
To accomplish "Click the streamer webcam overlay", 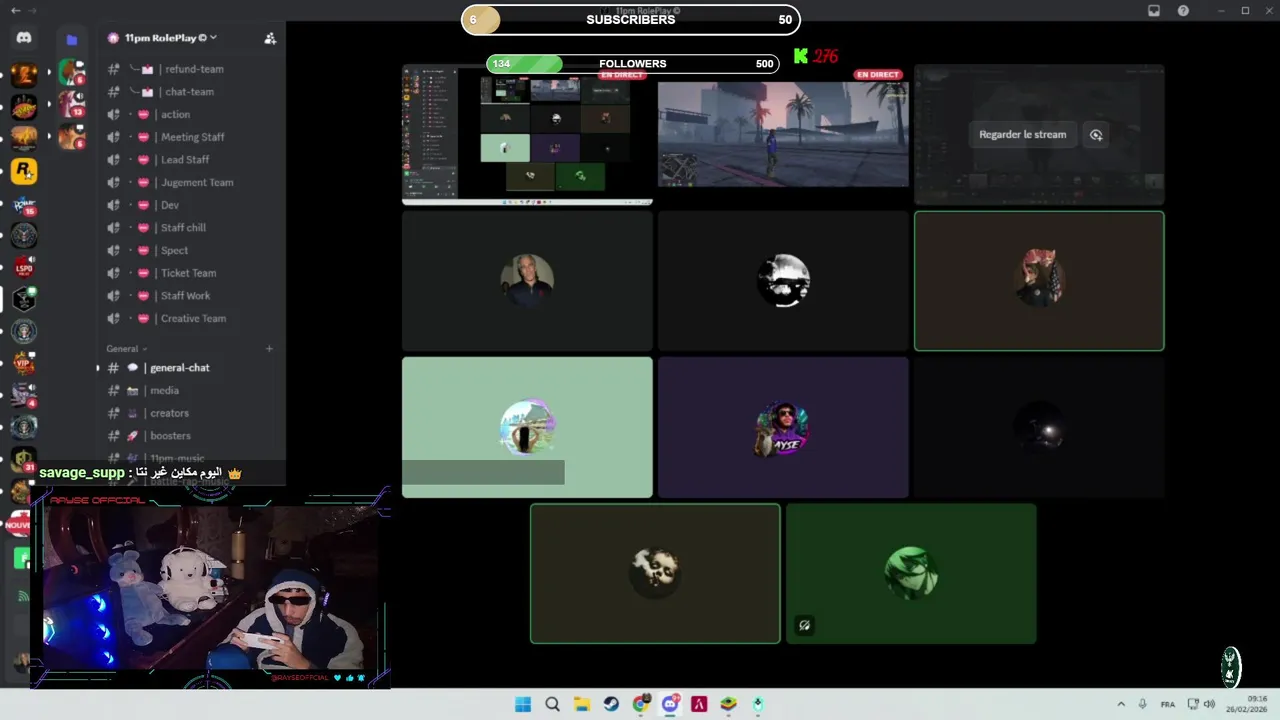I will coord(210,588).
